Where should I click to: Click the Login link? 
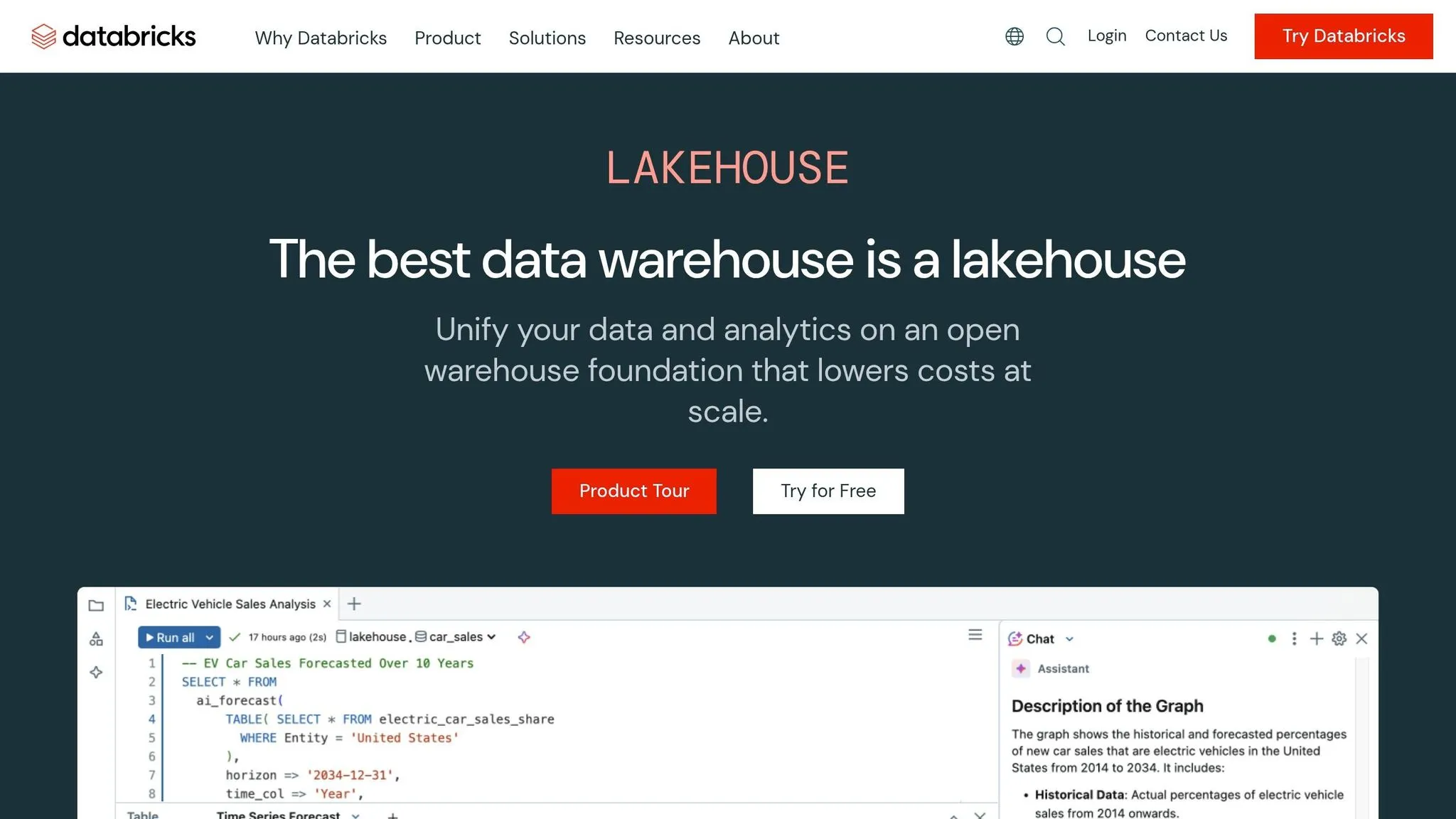pos(1107,36)
